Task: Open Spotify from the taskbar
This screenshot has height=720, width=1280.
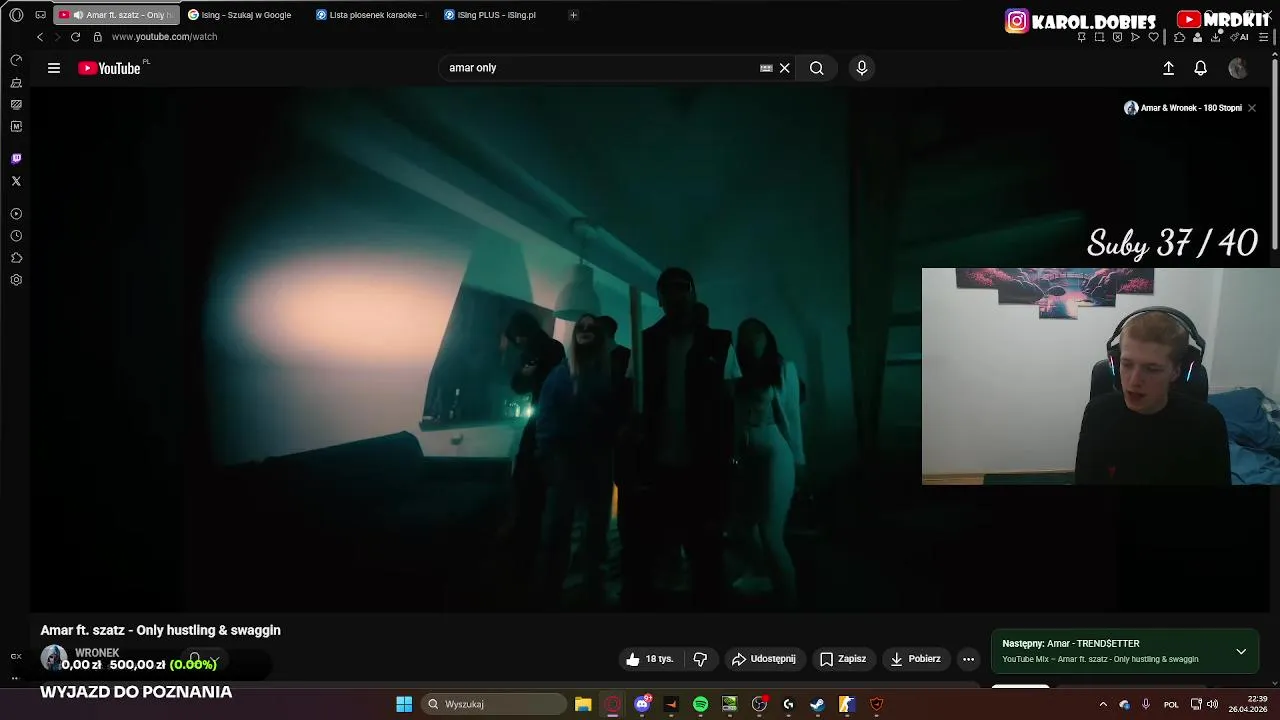Action: [700, 704]
